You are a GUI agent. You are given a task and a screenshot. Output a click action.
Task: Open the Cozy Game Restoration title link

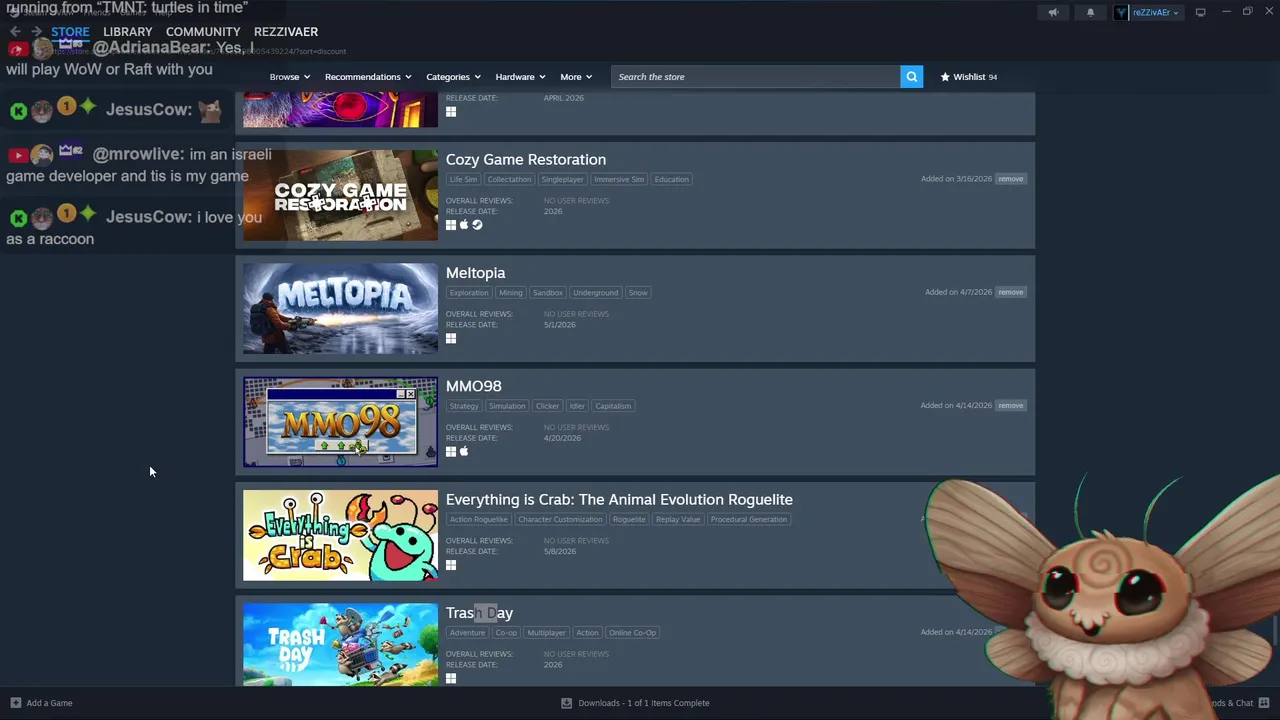tap(526, 160)
